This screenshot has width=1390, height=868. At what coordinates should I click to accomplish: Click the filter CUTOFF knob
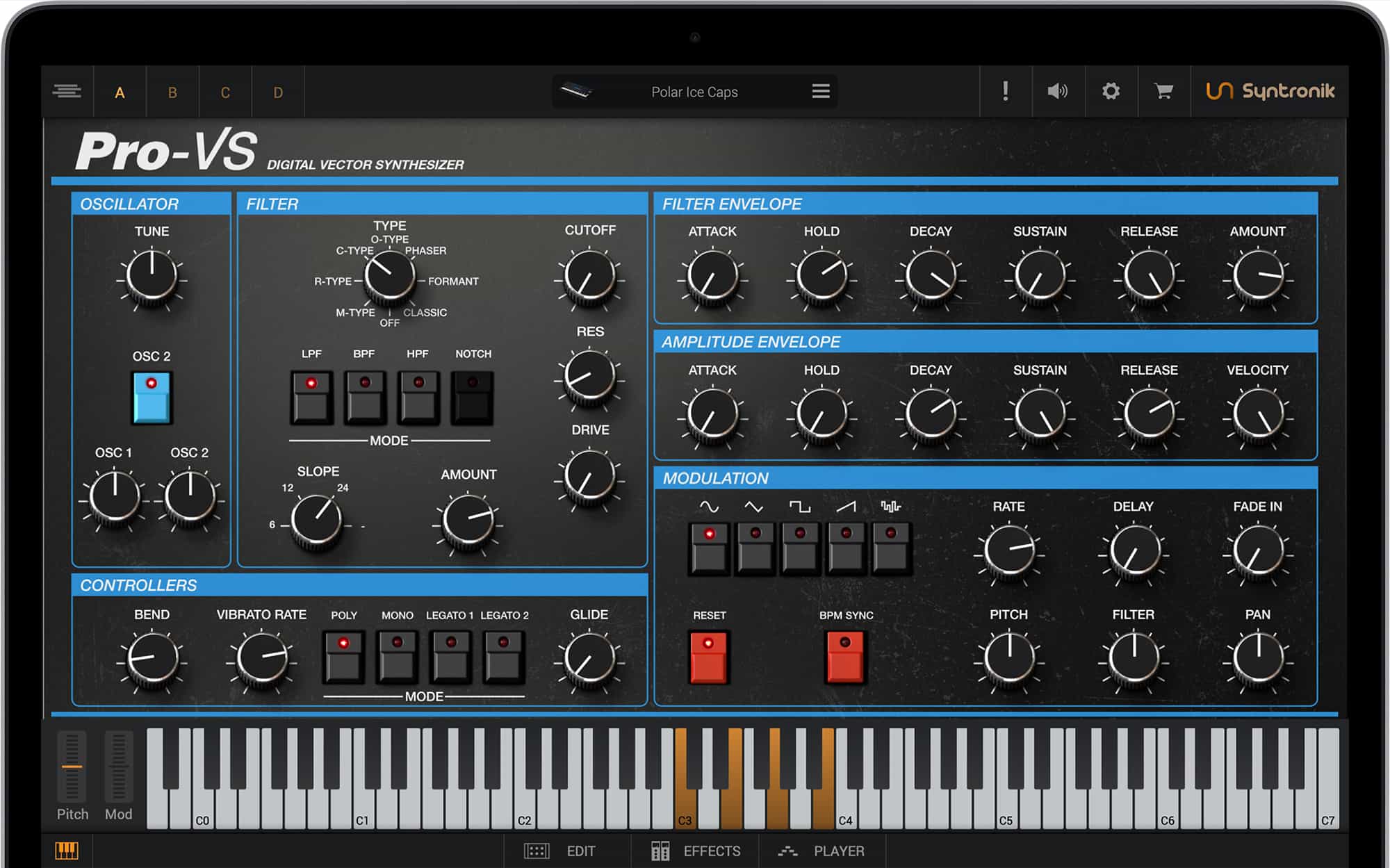(589, 277)
